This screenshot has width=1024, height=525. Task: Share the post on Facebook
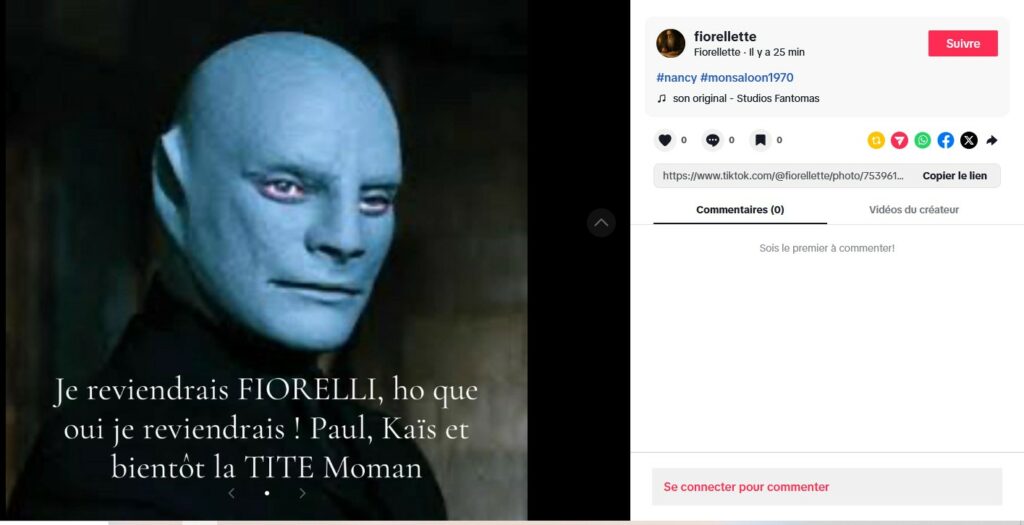(x=946, y=140)
